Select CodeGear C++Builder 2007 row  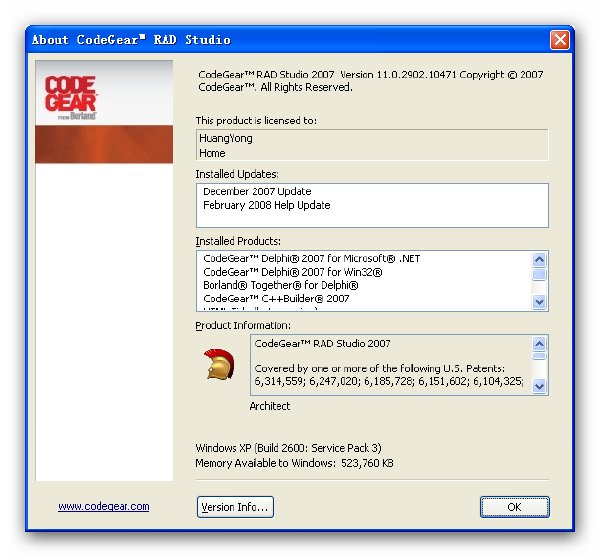[276, 299]
